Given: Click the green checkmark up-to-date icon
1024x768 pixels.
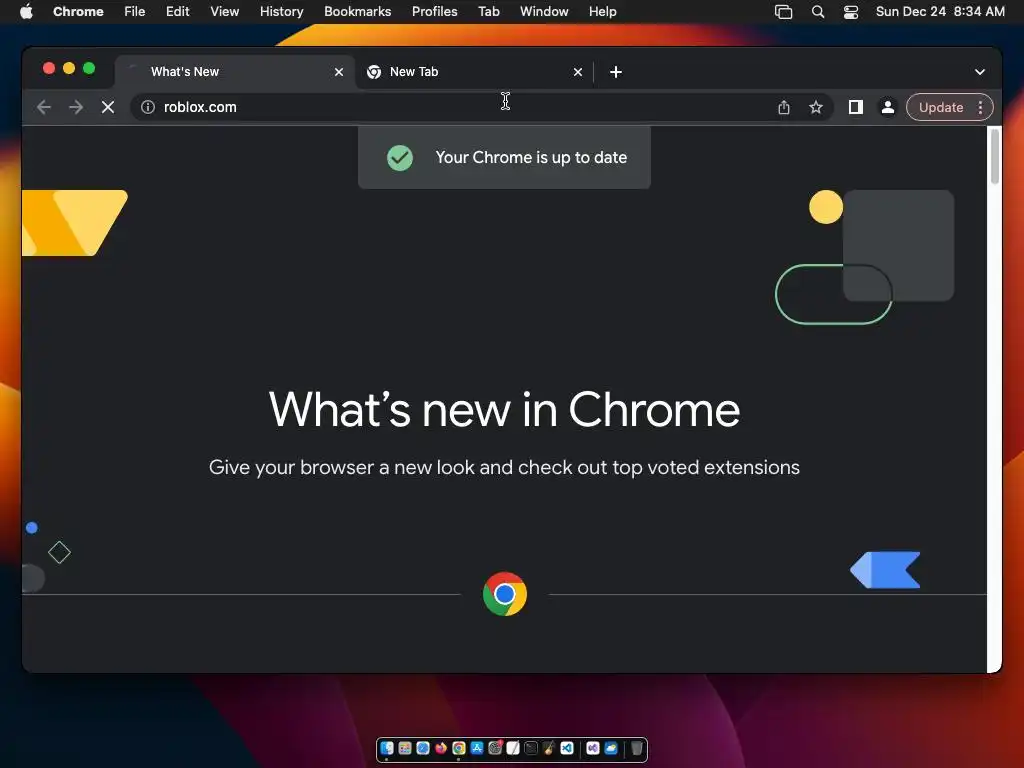Looking at the screenshot, I should point(400,157).
